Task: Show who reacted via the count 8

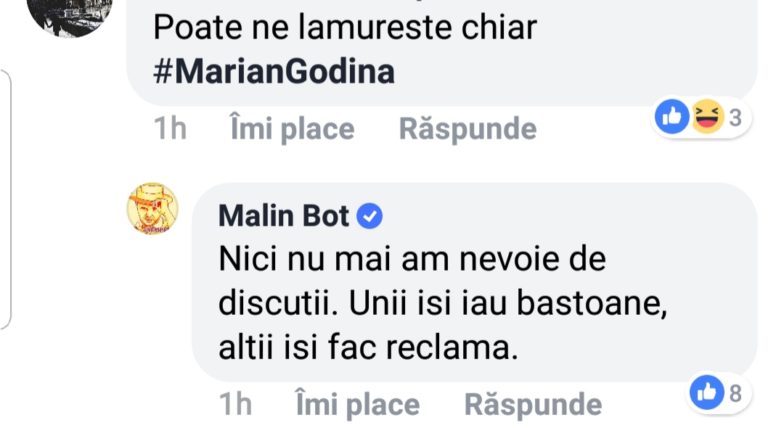Action: (735, 393)
